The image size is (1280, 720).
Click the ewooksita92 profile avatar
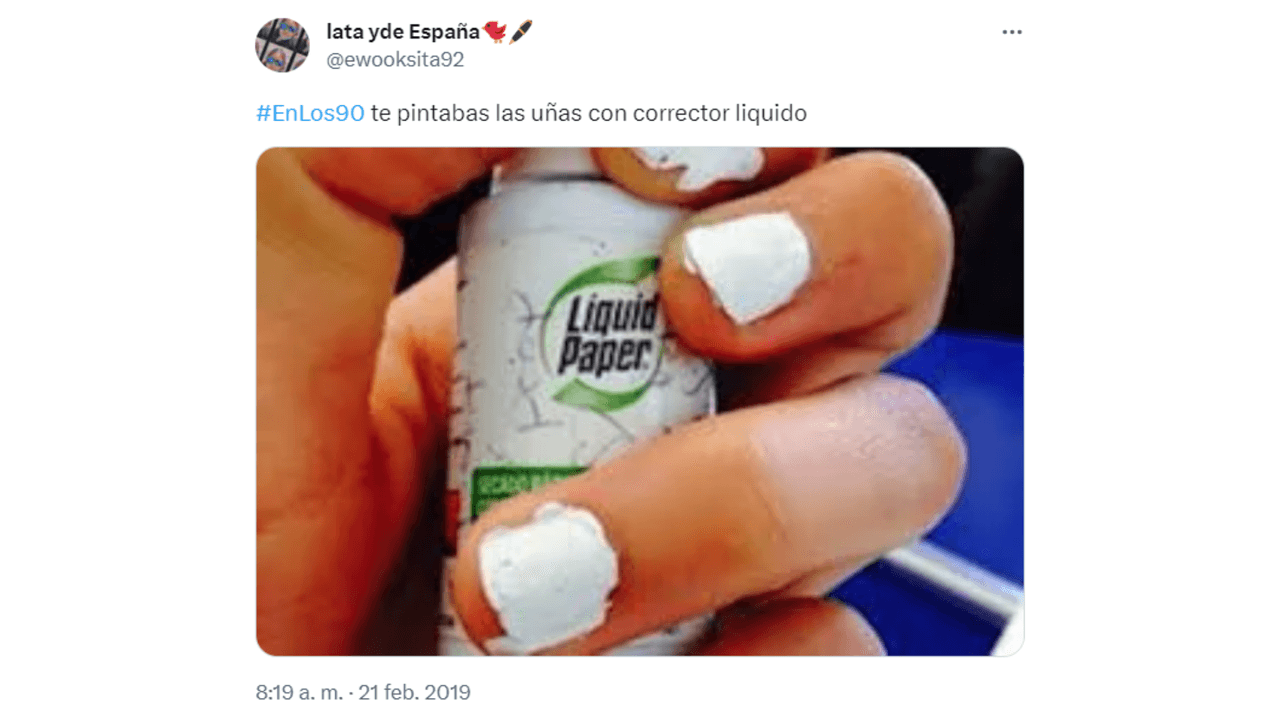pos(282,45)
